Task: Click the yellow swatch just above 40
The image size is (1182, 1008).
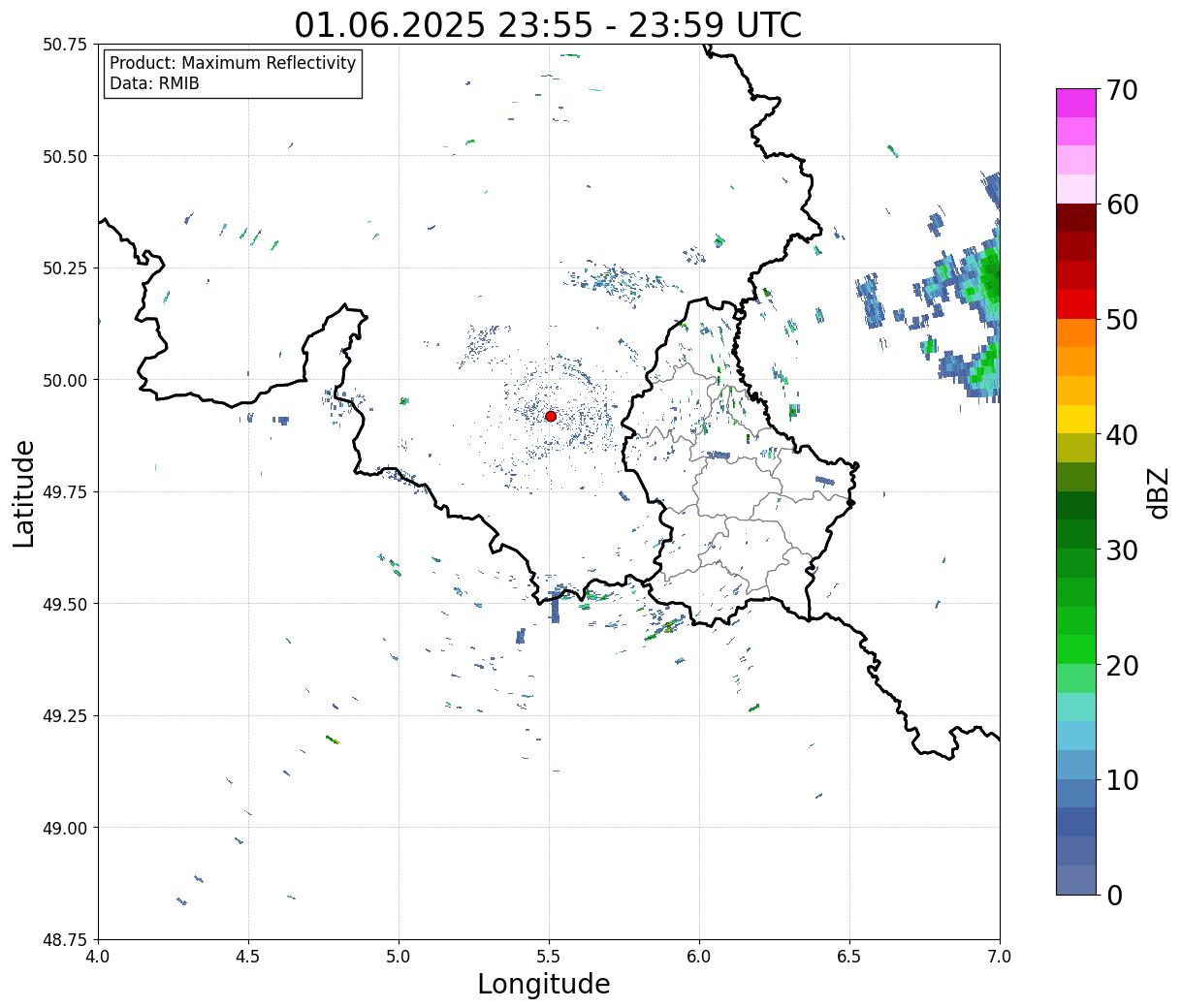Action: tap(1076, 420)
